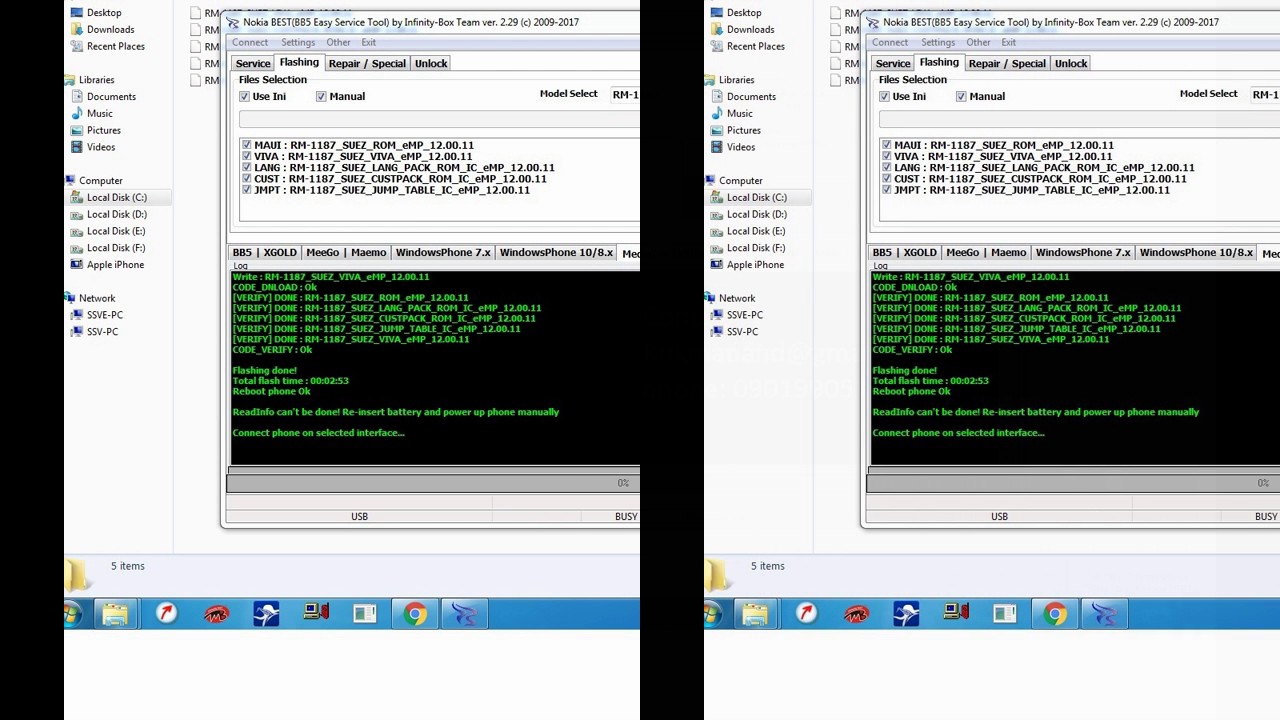This screenshot has height=720, width=1280.
Task: Switch to the Service tab in left window
Action: (253, 63)
